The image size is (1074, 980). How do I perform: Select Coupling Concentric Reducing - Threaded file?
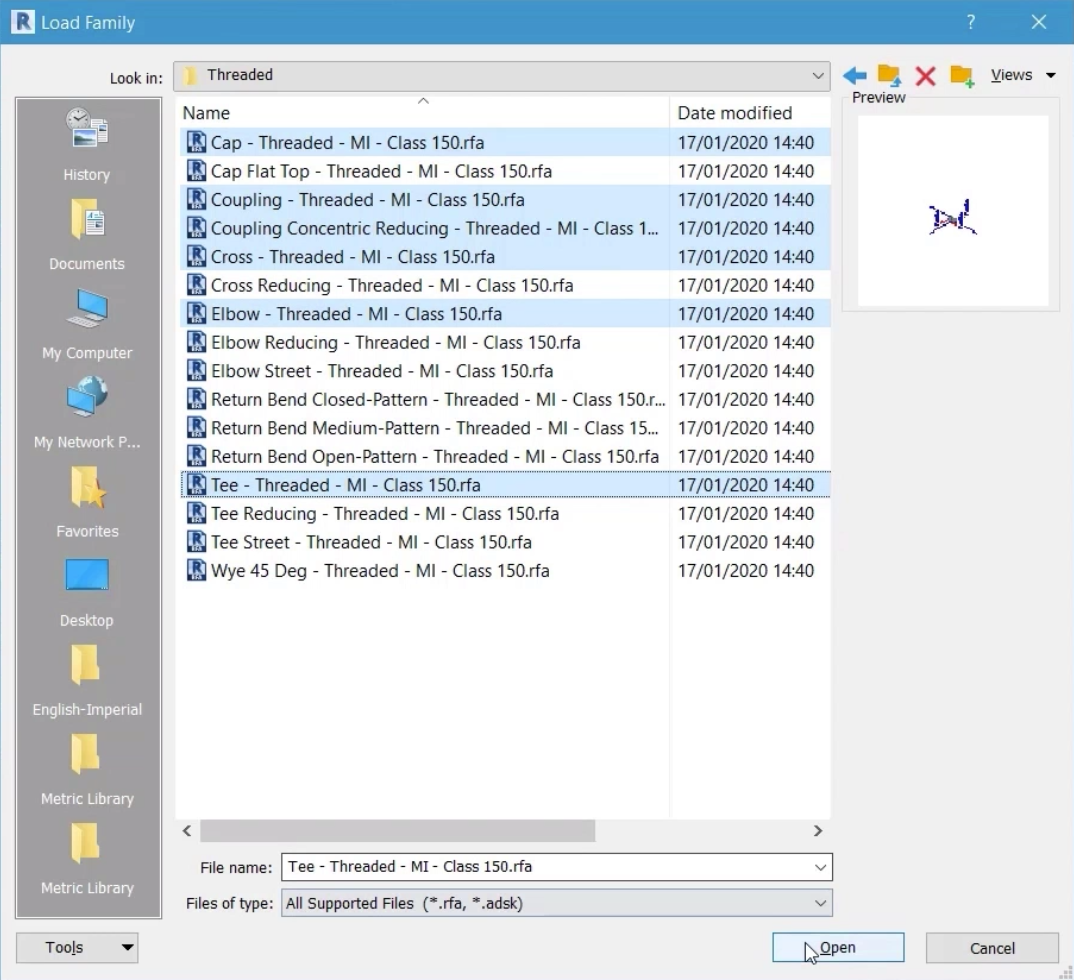tap(505, 228)
